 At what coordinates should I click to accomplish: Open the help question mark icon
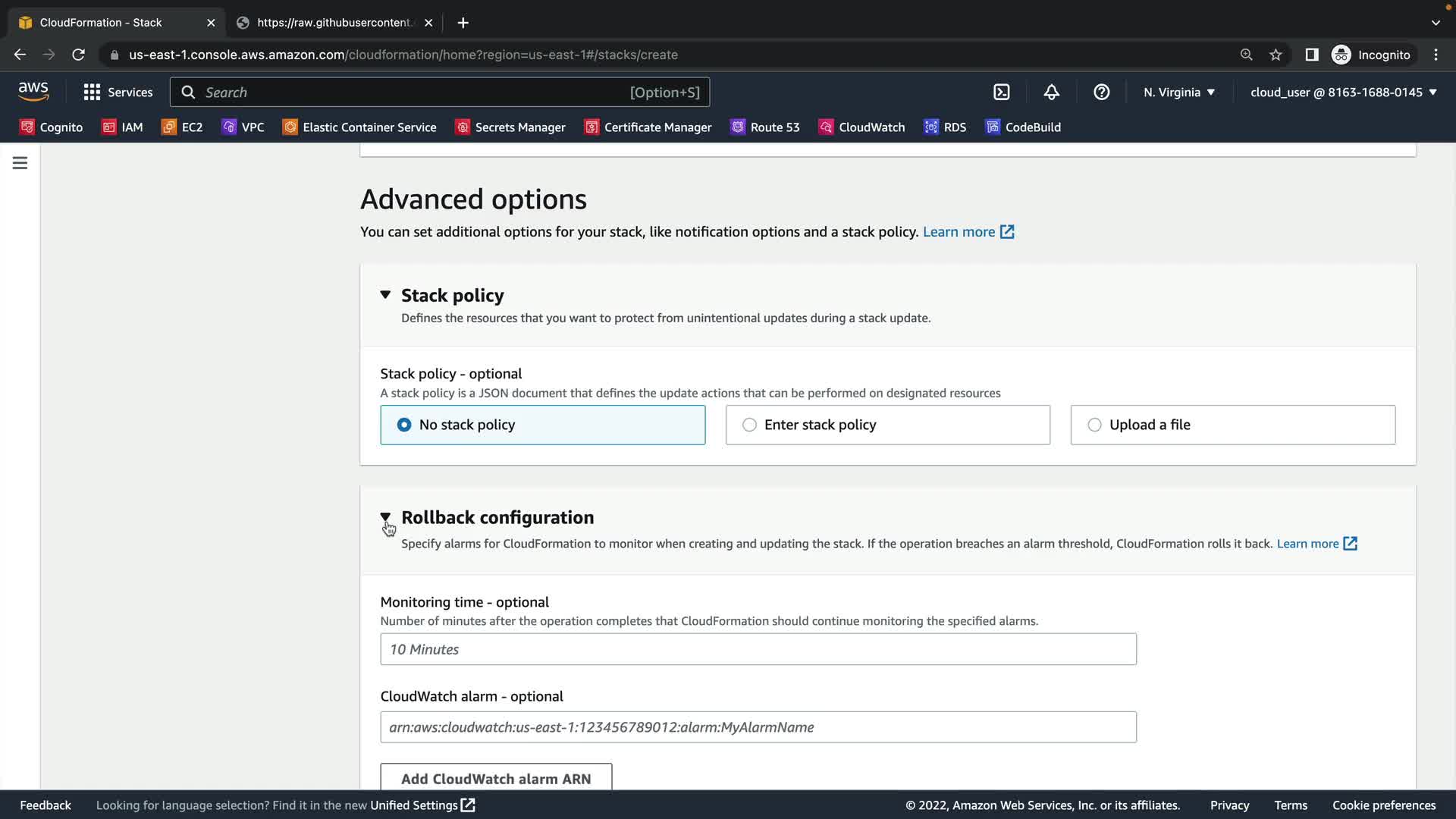(1101, 93)
